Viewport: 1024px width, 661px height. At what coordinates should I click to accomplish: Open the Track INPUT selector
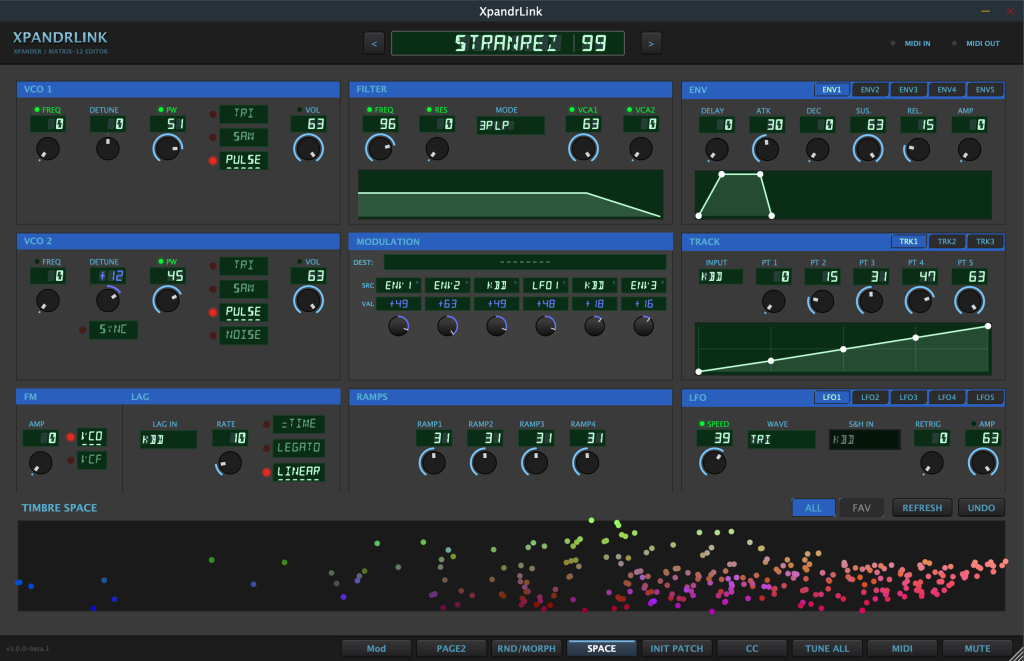tap(721, 277)
